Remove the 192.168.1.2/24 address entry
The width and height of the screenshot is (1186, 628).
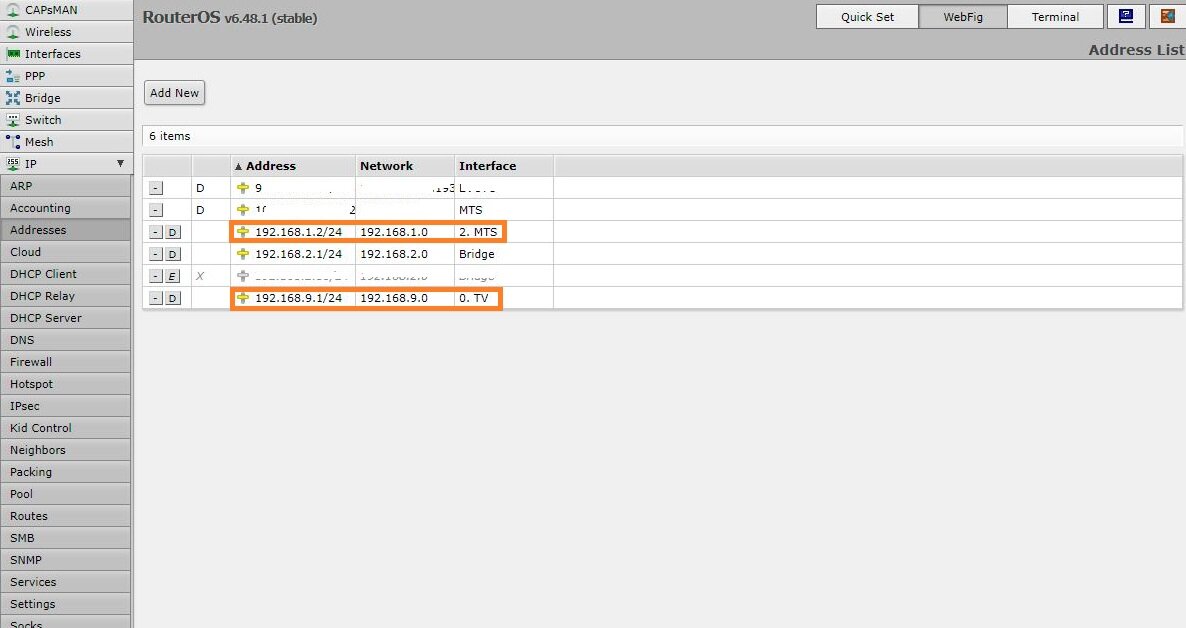[x=156, y=232]
